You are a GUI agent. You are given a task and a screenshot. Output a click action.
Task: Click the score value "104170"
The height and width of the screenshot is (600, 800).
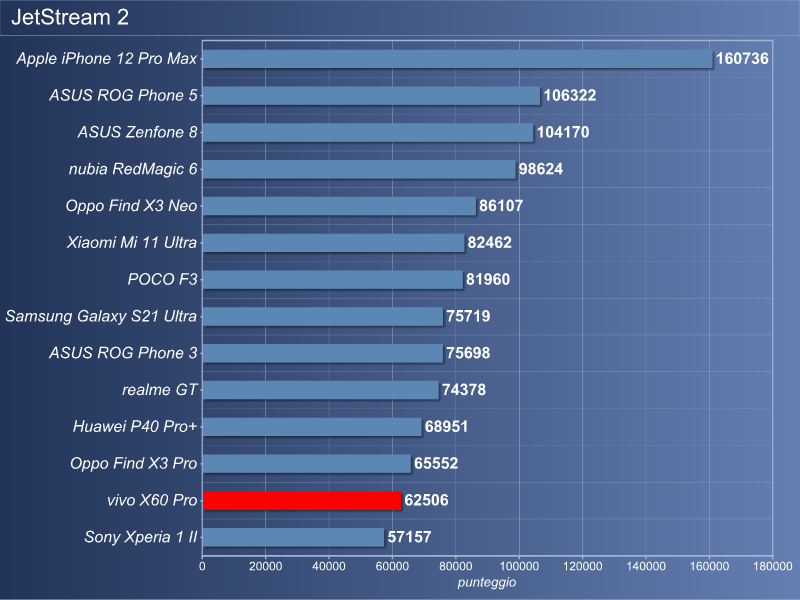point(563,132)
